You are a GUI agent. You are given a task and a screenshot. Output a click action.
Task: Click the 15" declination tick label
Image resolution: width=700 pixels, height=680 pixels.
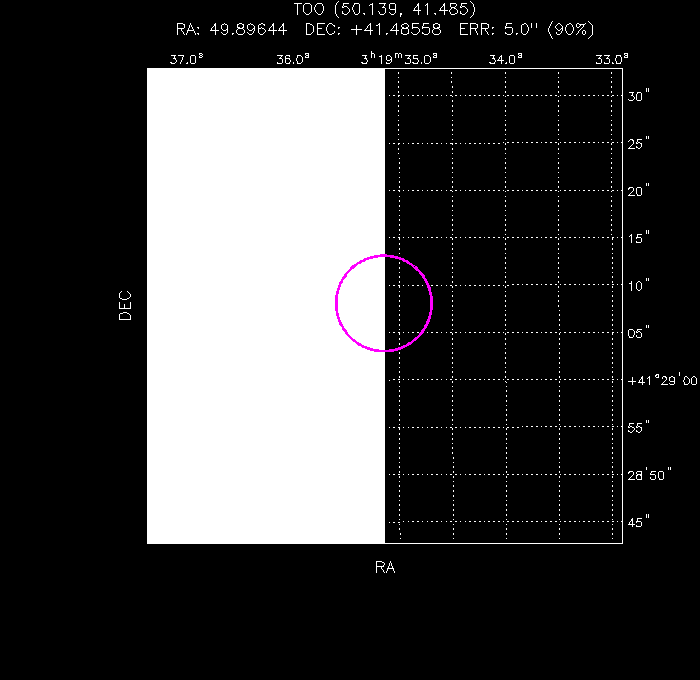[x=638, y=238]
